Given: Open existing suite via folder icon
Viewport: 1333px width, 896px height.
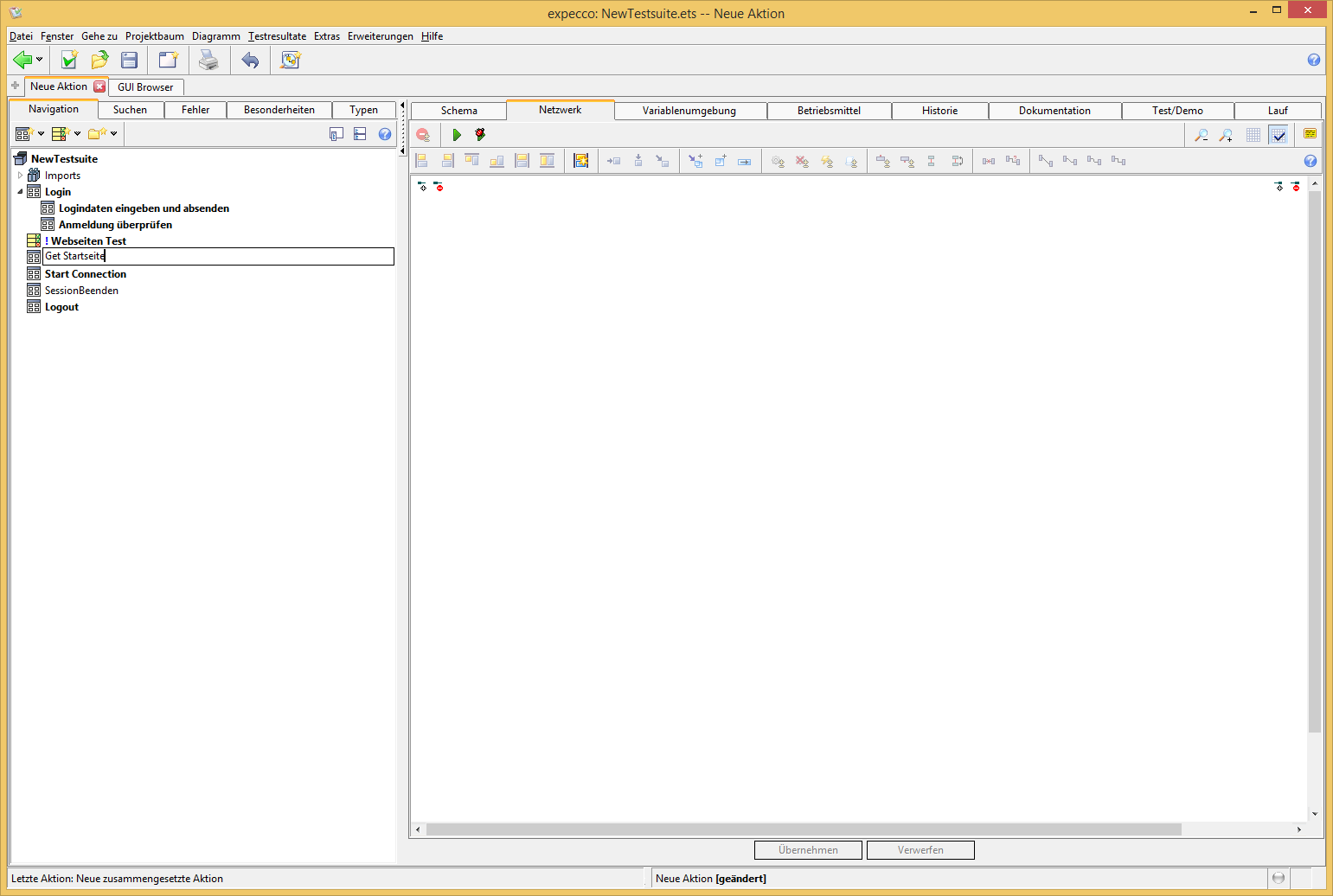Looking at the screenshot, I should (99, 60).
